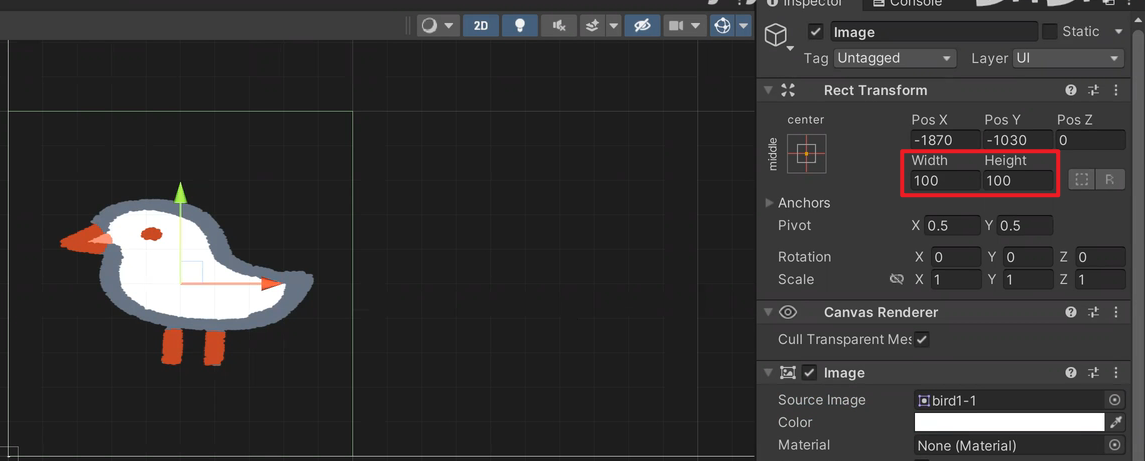This screenshot has width=1145, height=461.
Task: Open Rect Transform preset sliders icon
Action: [x=1093, y=91]
